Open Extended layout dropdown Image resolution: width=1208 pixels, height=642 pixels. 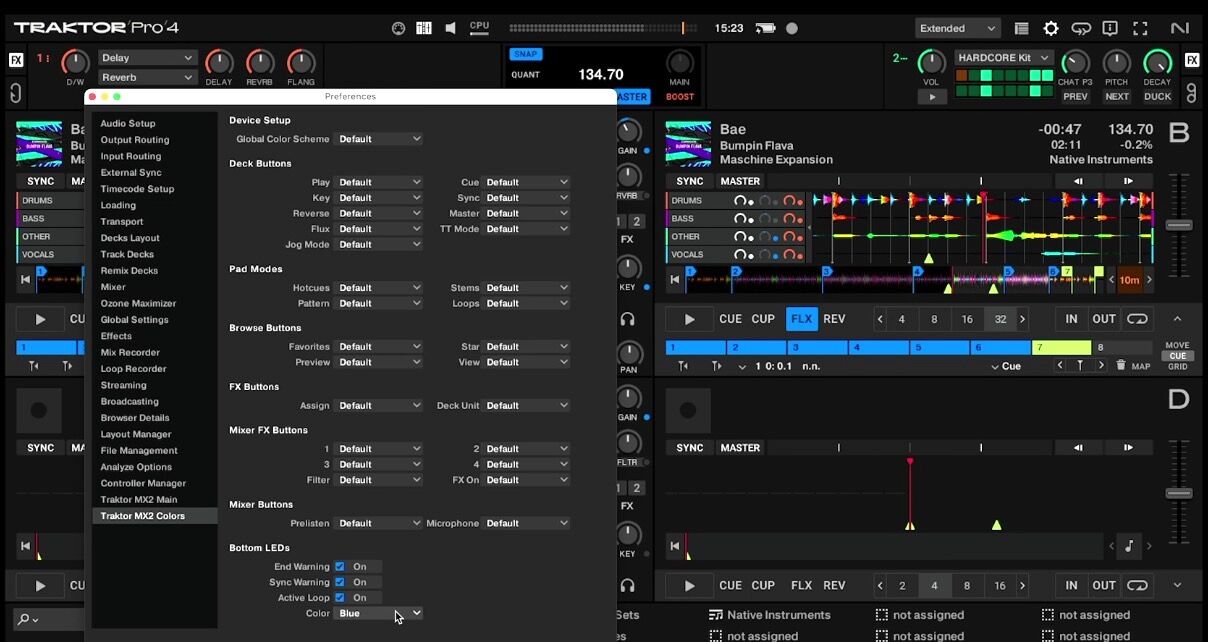[957, 28]
